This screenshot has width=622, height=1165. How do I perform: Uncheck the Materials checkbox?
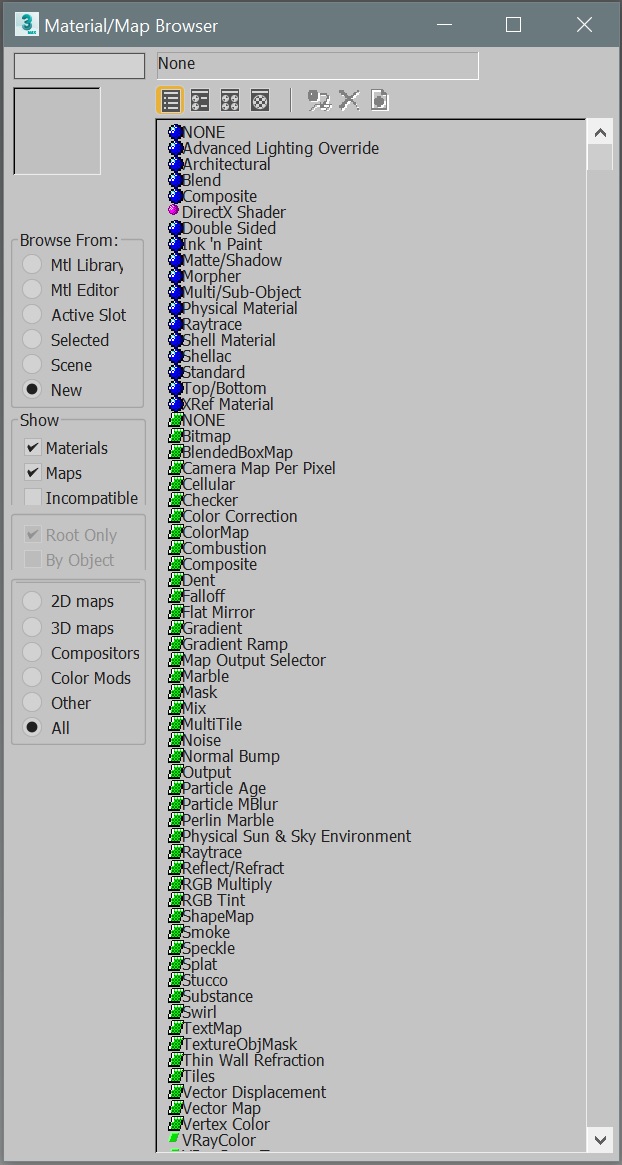pos(34,448)
